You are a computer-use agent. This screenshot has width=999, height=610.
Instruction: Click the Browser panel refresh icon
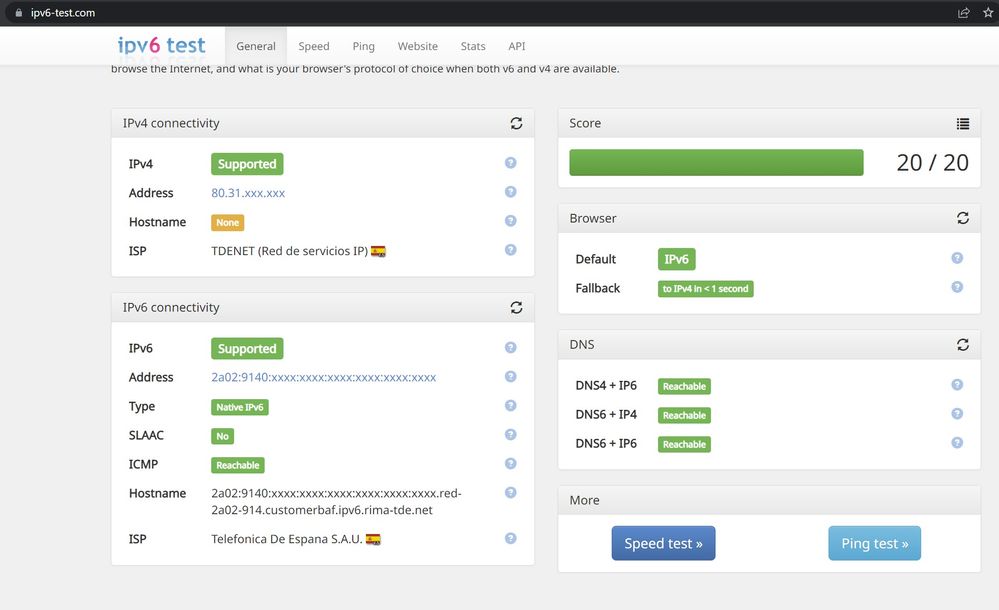pyautogui.click(x=962, y=218)
